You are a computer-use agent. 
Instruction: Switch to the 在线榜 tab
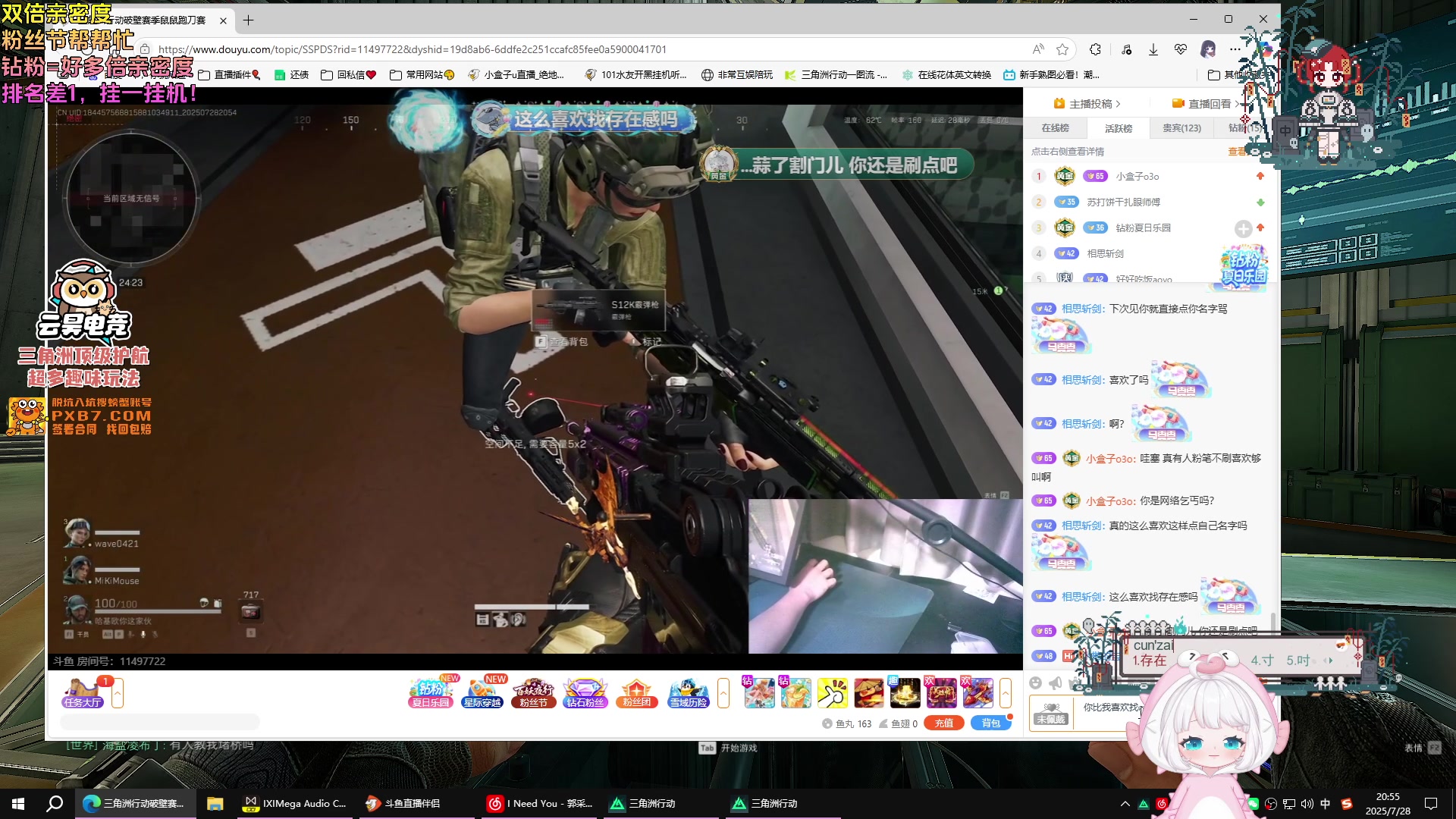(1055, 128)
